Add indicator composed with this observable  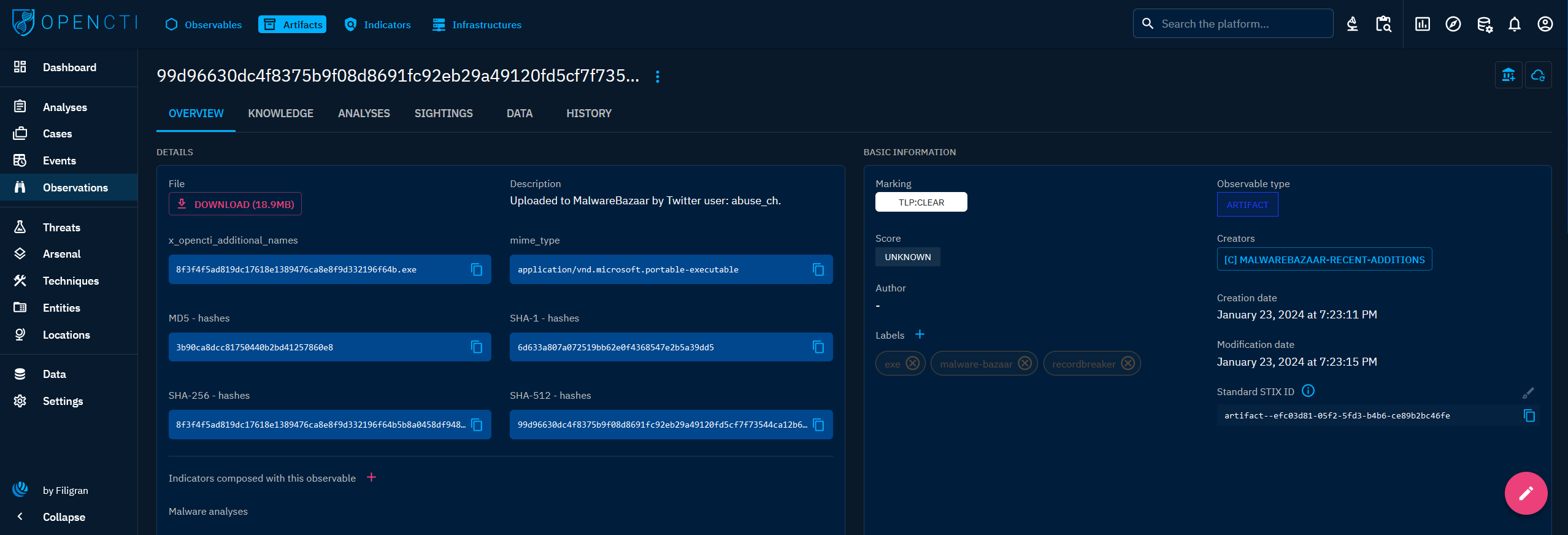(371, 477)
